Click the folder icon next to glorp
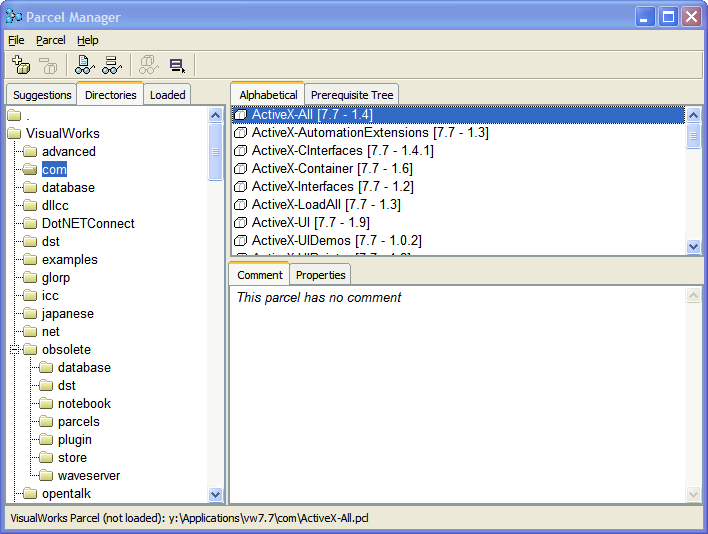Image resolution: width=708 pixels, height=534 pixels. (x=30, y=278)
